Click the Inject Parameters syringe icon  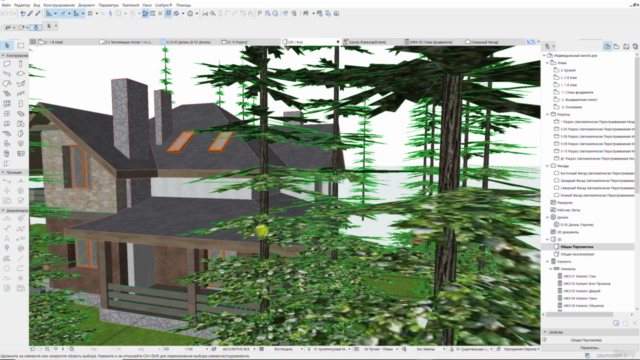pos(38,13)
